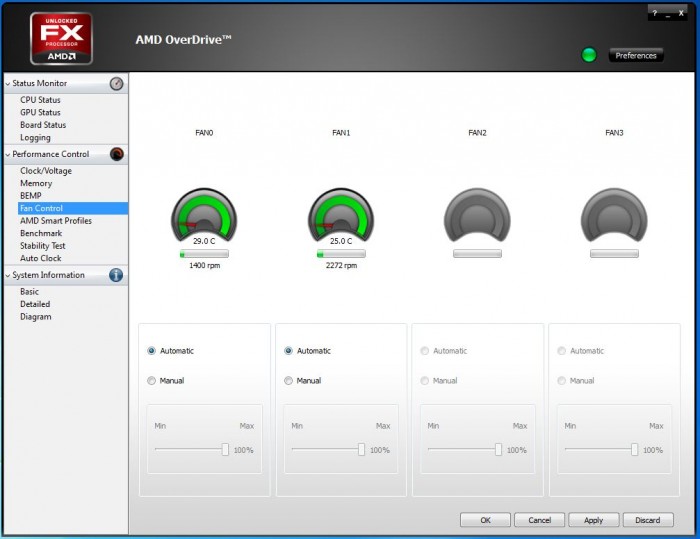Discard the fan setting changes
700x539 pixels.
coord(648,520)
